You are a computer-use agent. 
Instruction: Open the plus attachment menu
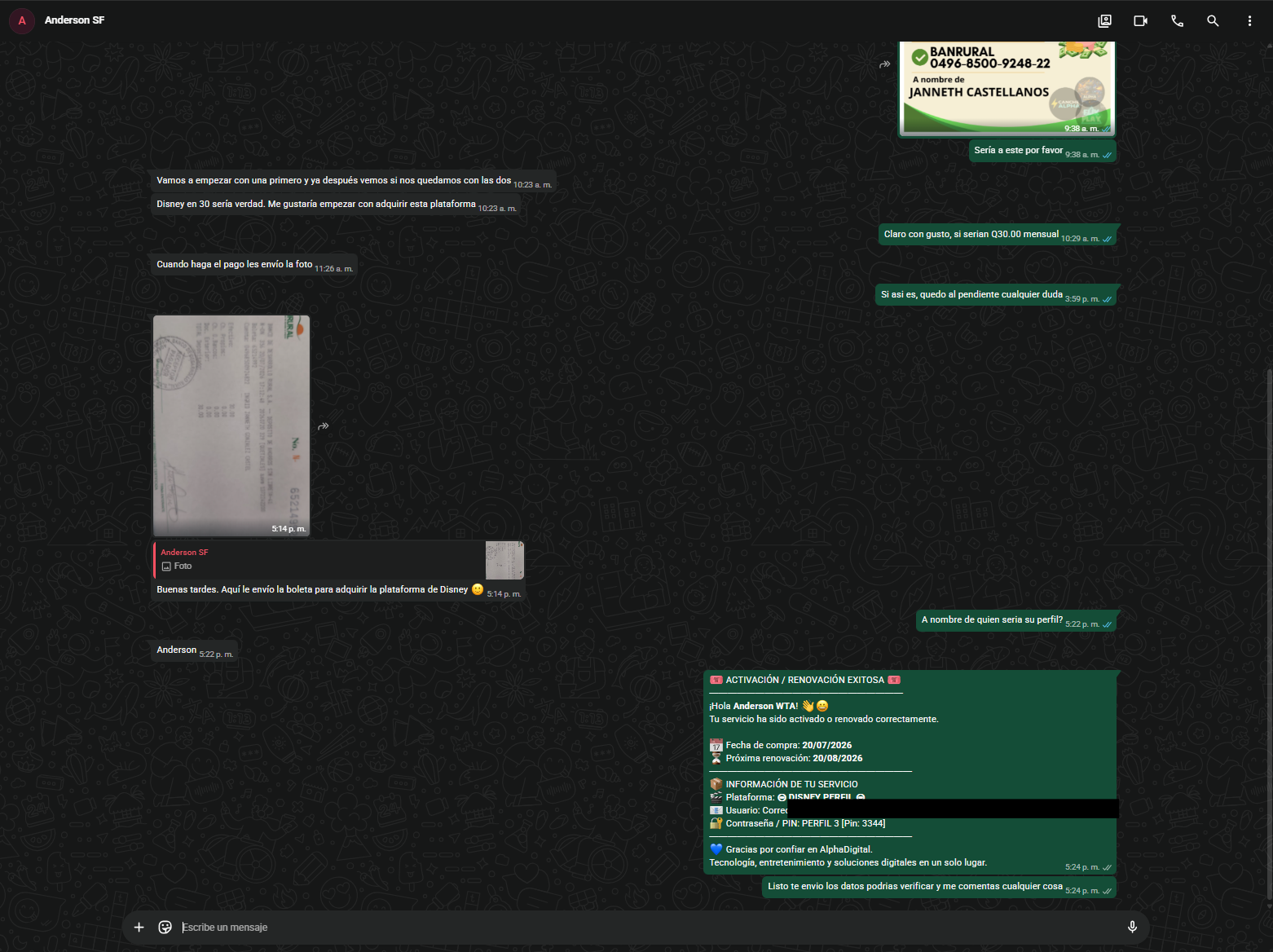coord(139,927)
